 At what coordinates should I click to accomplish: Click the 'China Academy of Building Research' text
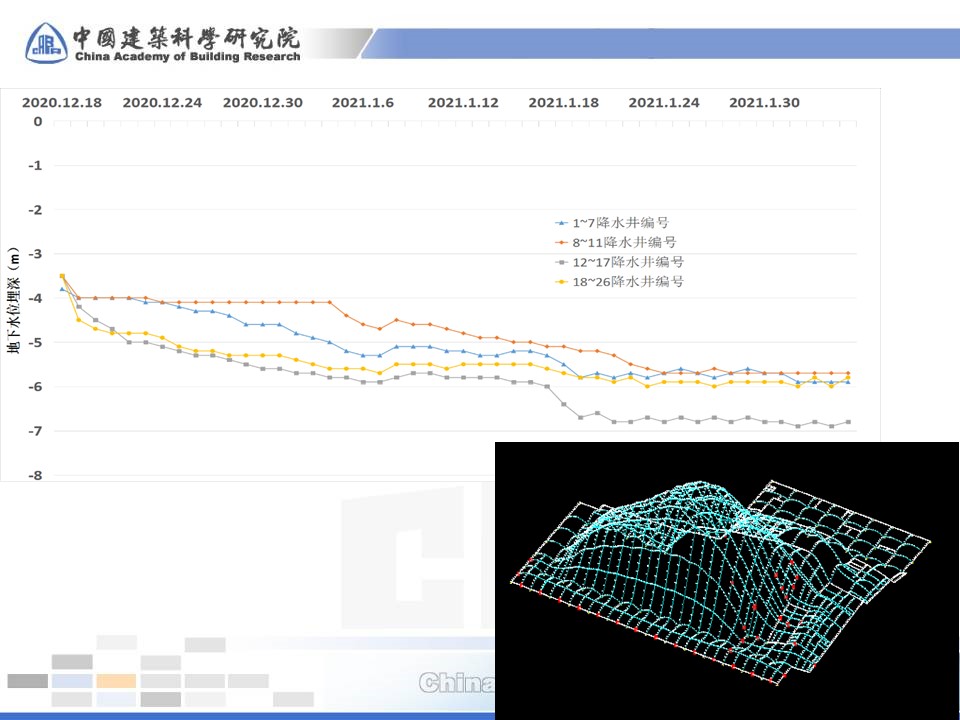coord(186,57)
